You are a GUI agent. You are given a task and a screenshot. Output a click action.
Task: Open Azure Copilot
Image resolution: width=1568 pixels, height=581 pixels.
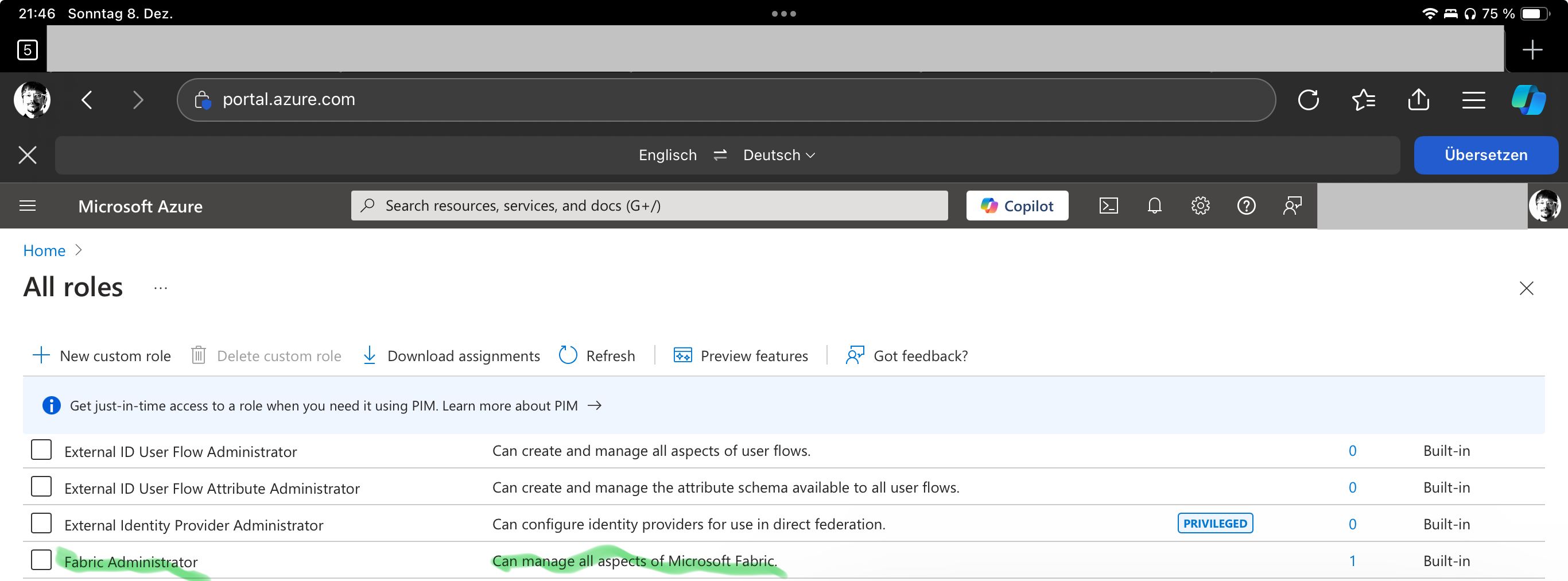(1016, 206)
